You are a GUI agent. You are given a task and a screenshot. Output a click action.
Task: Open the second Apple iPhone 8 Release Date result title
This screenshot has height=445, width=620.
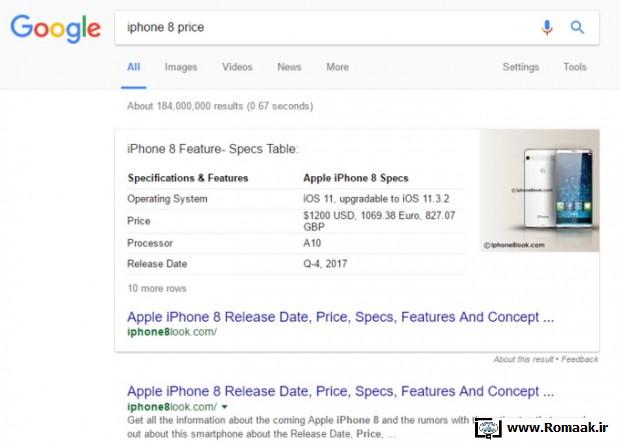pos(340,391)
